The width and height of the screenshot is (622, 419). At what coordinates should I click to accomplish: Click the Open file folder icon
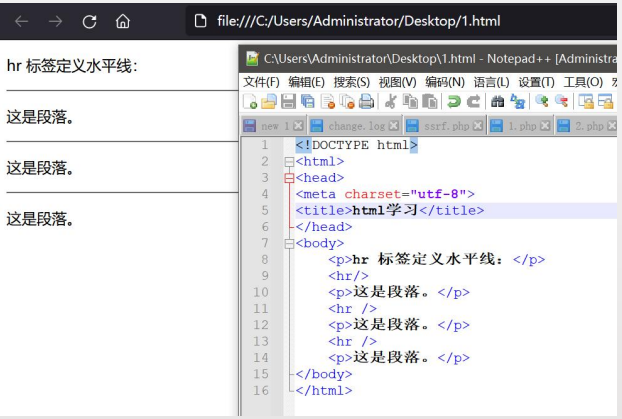coord(269,101)
